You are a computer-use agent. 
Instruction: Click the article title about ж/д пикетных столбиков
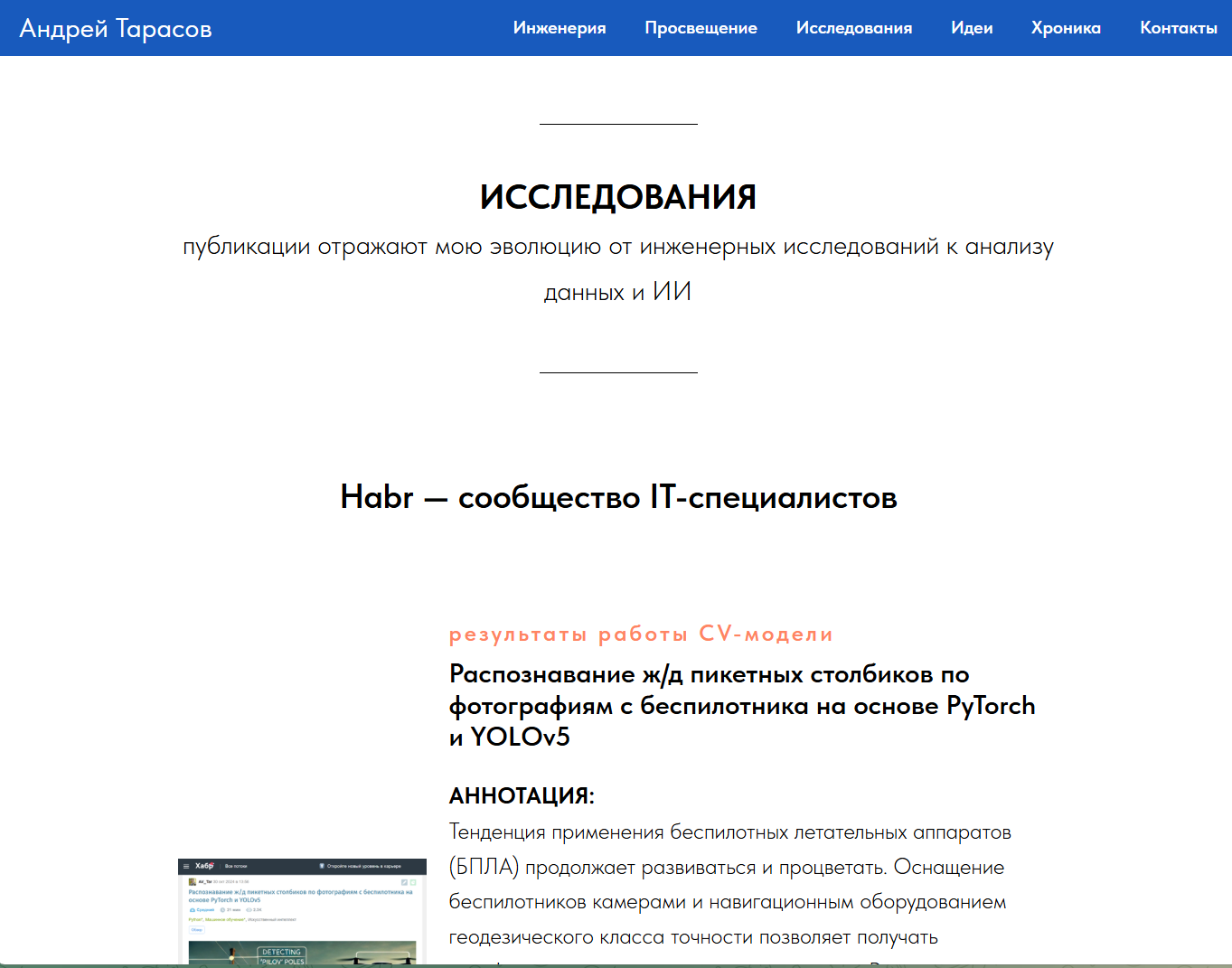pos(742,705)
